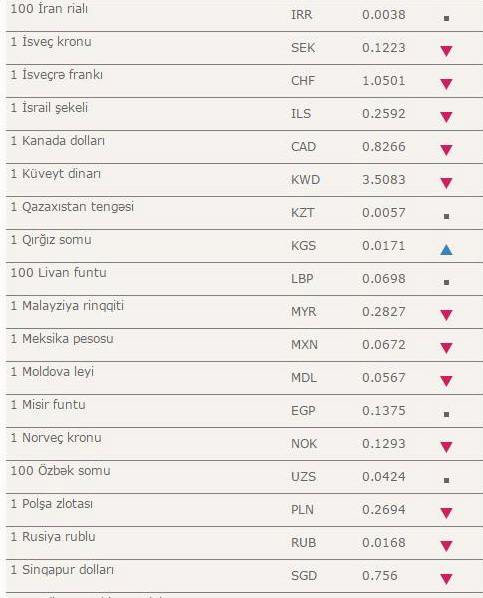
Task: Click the red down arrow for KWD
Action: (x=446, y=183)
